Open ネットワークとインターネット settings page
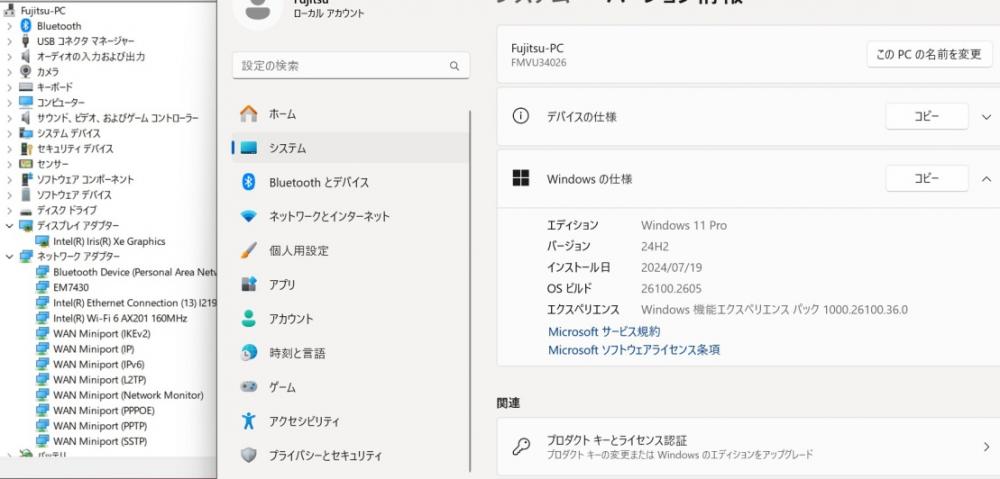Image resolution: width=1000 pixels, height=479 pixels. [350, 216]
